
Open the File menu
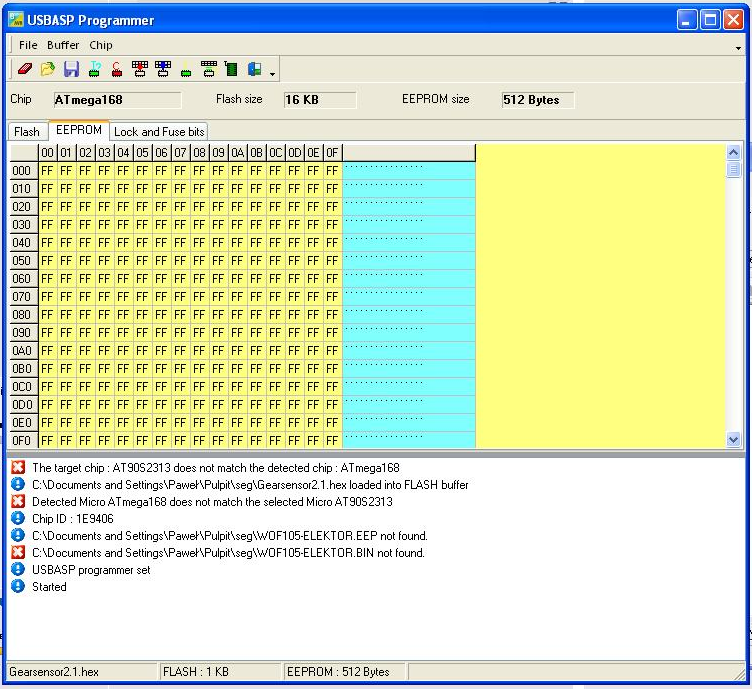28,45
